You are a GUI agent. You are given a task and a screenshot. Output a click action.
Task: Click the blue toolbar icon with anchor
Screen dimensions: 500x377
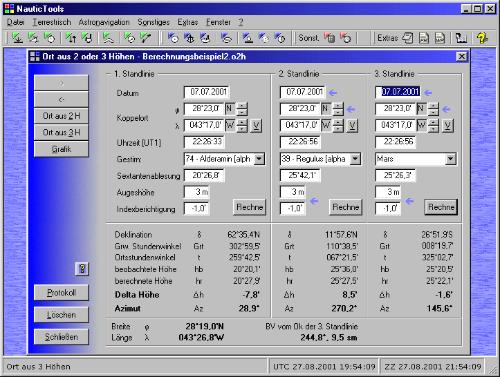(x=189, y=38)
